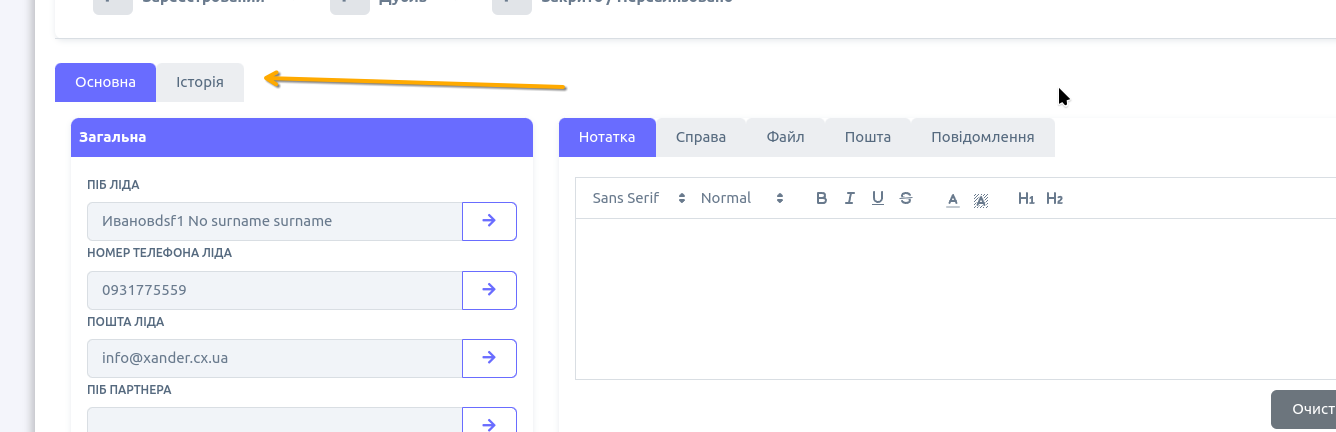1336x432 pixels.
Task: Open the Повідомлення tab
Action: [982, 137]
